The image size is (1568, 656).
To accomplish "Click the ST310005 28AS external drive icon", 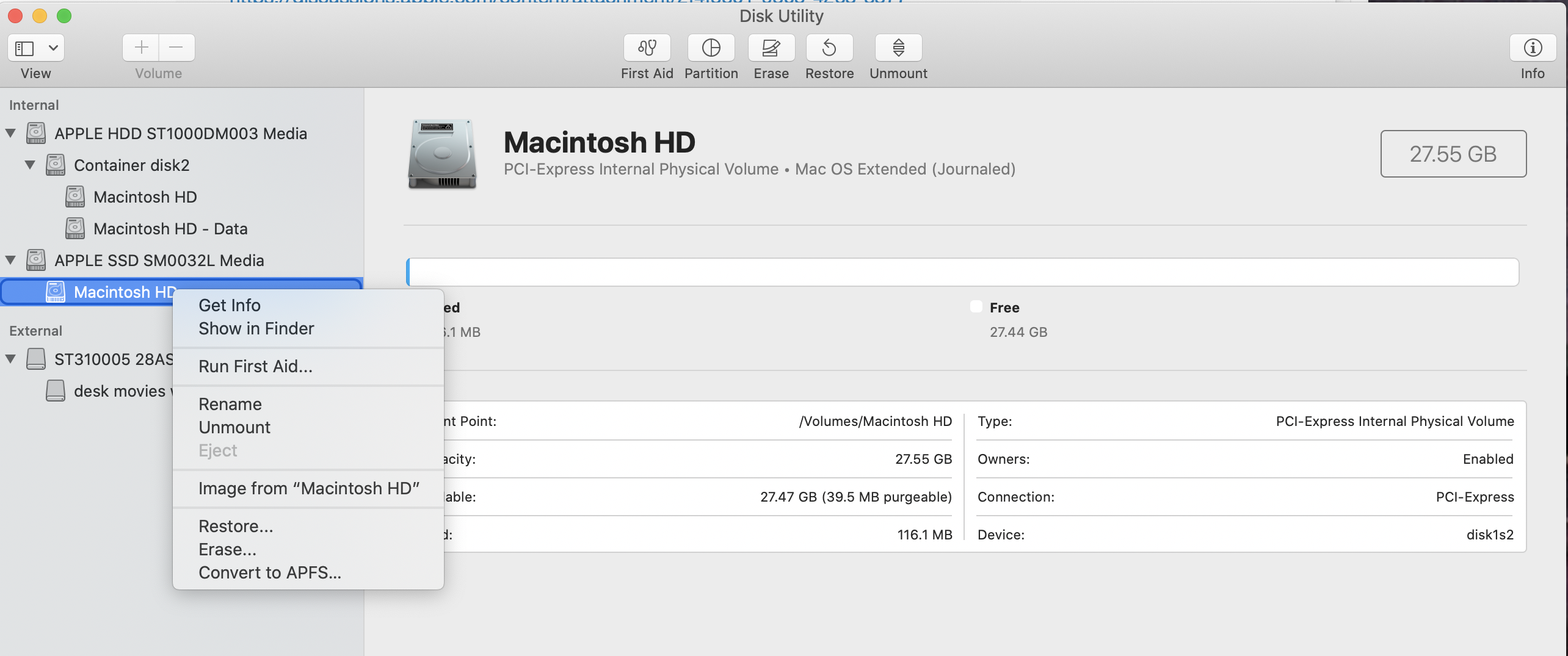I will tap(36, 359).
